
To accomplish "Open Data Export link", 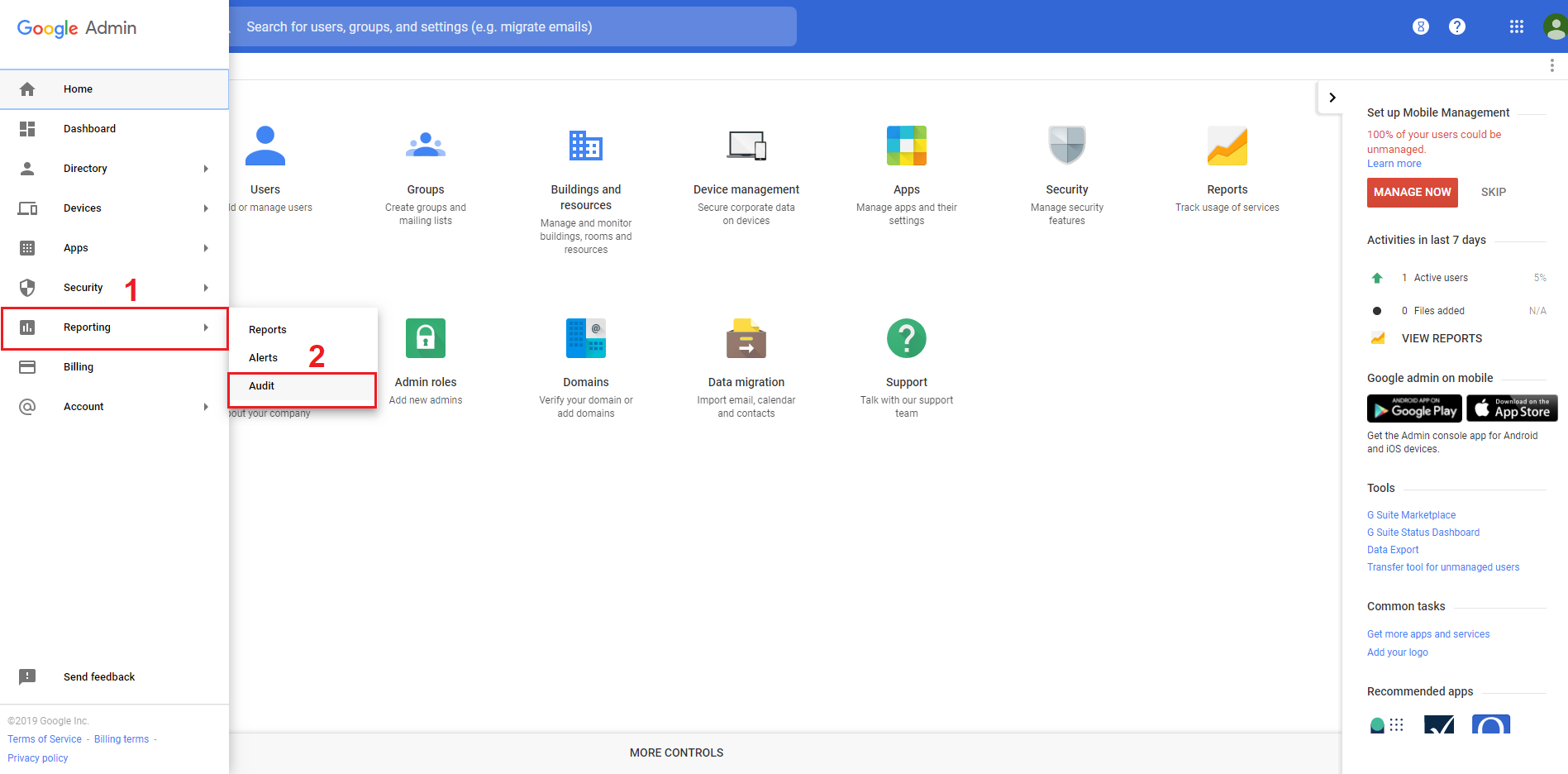I will point(1393,550).
